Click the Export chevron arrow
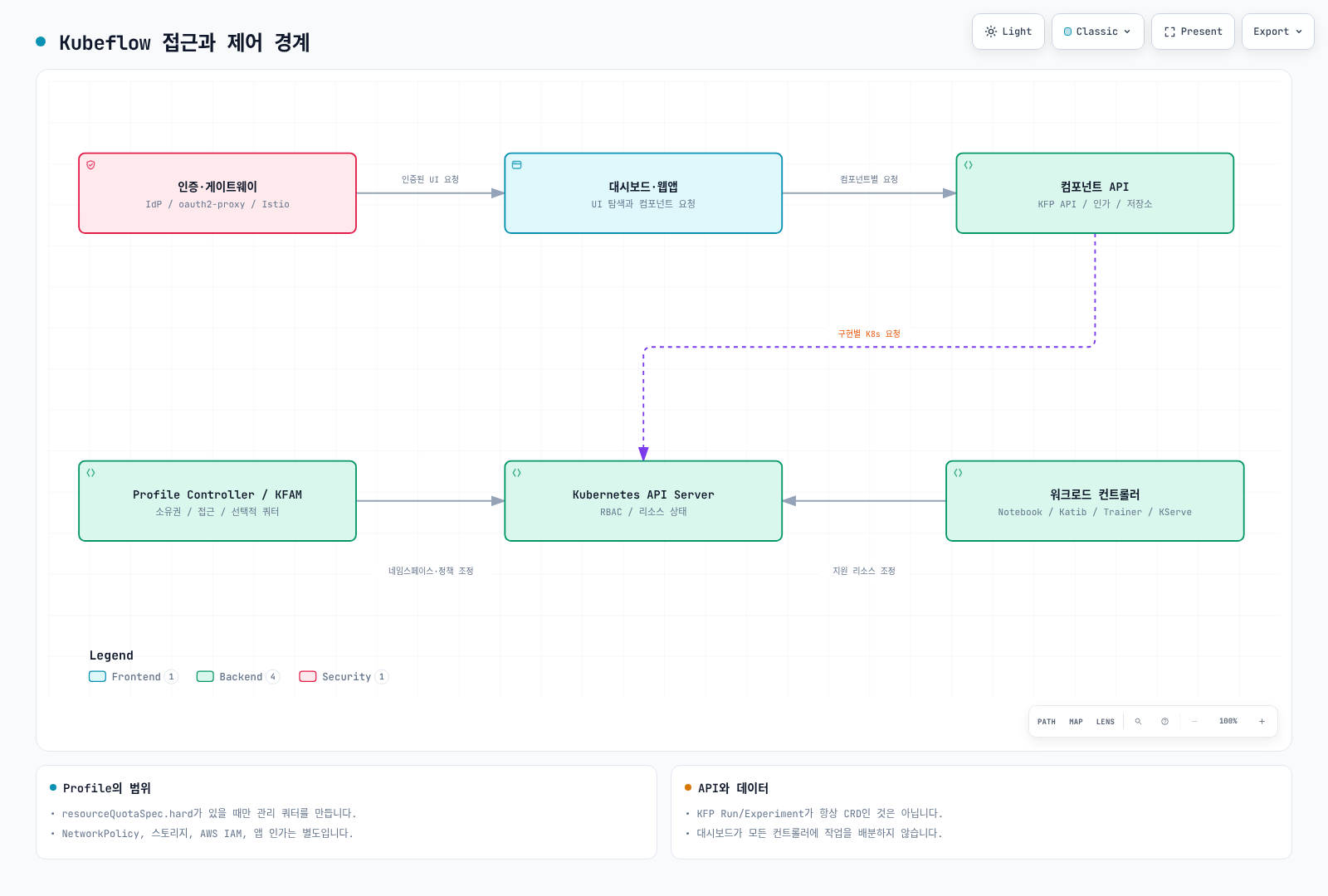This screenshot has height=896, width=1328. [1299, 32]
